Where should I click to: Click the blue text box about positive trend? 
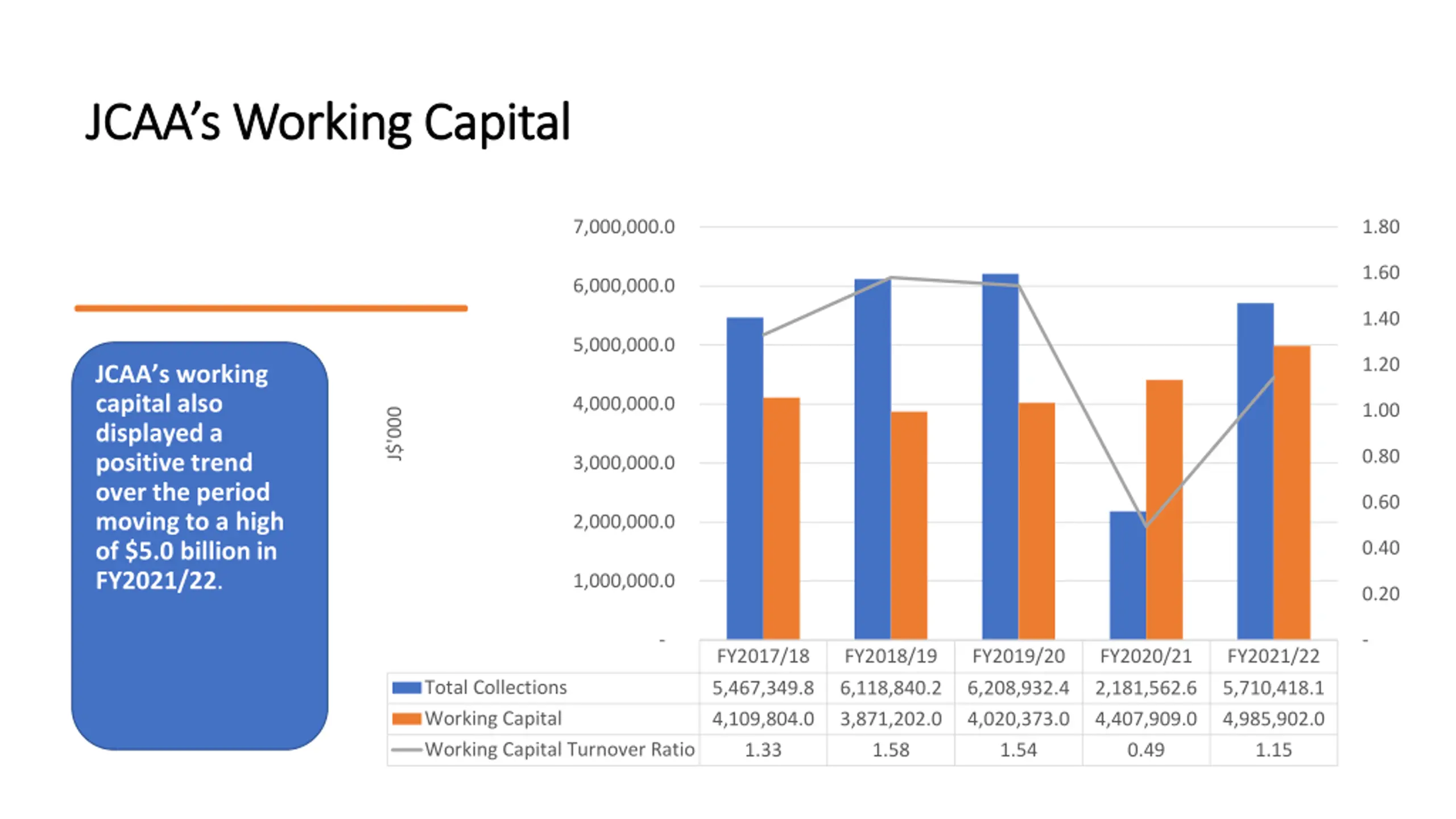point(200,545)
